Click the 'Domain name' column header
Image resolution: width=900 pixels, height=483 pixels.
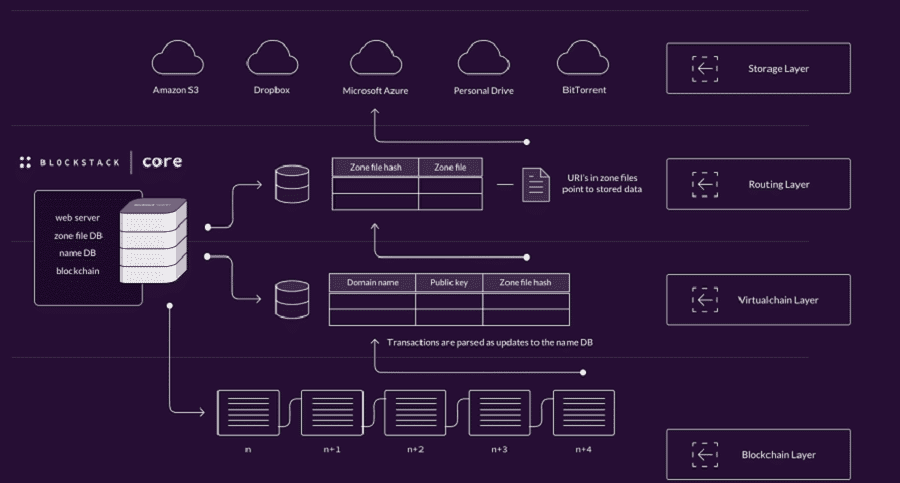point(373,283)
